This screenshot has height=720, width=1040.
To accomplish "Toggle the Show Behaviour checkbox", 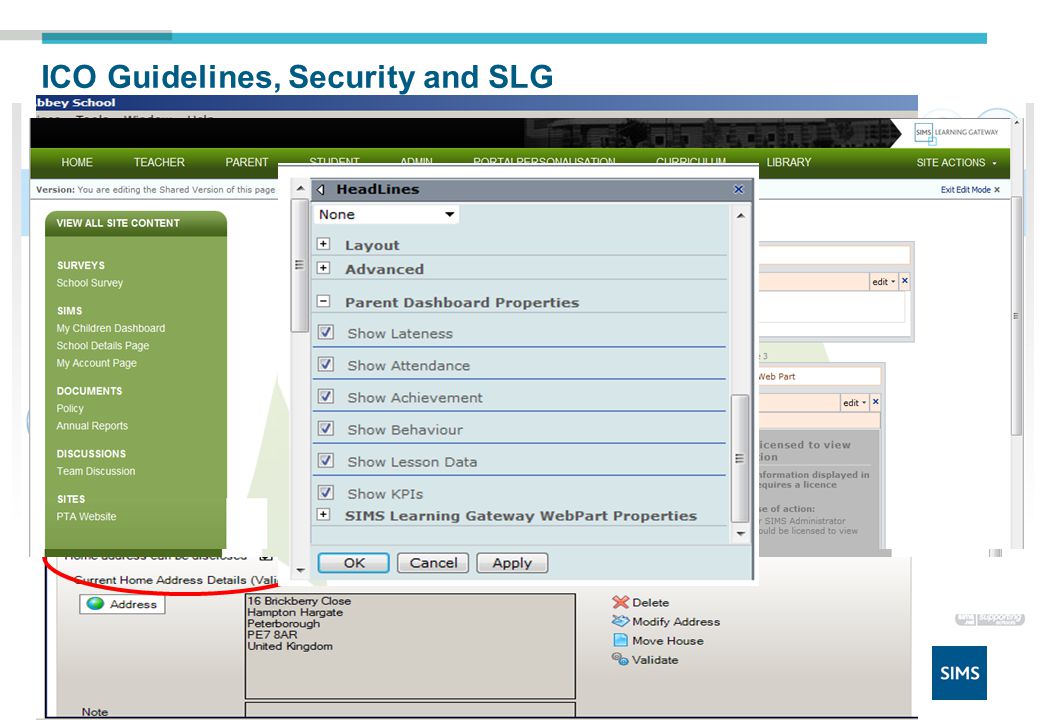I will point(326,428).
